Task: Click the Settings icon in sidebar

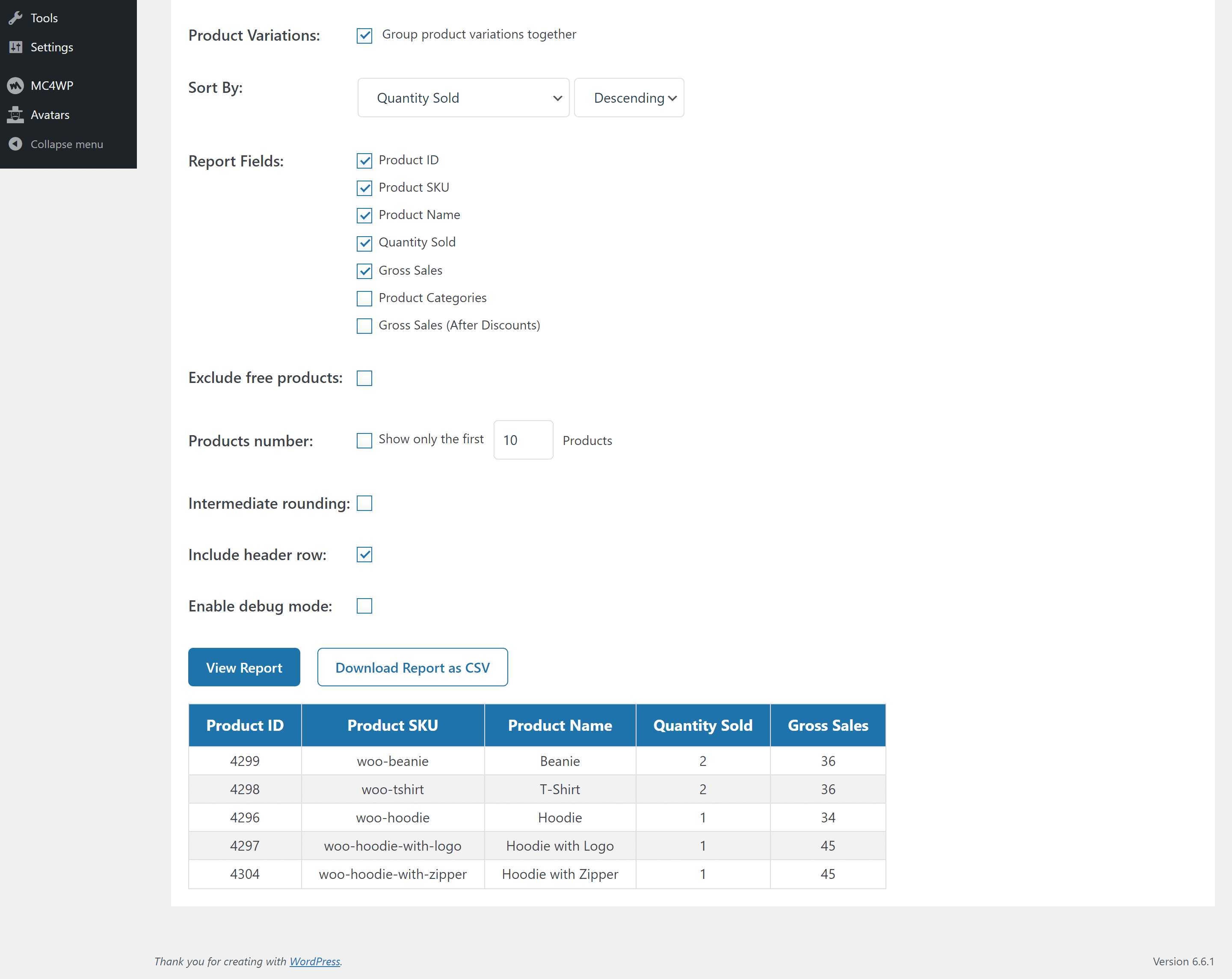Action: point(15,47)
